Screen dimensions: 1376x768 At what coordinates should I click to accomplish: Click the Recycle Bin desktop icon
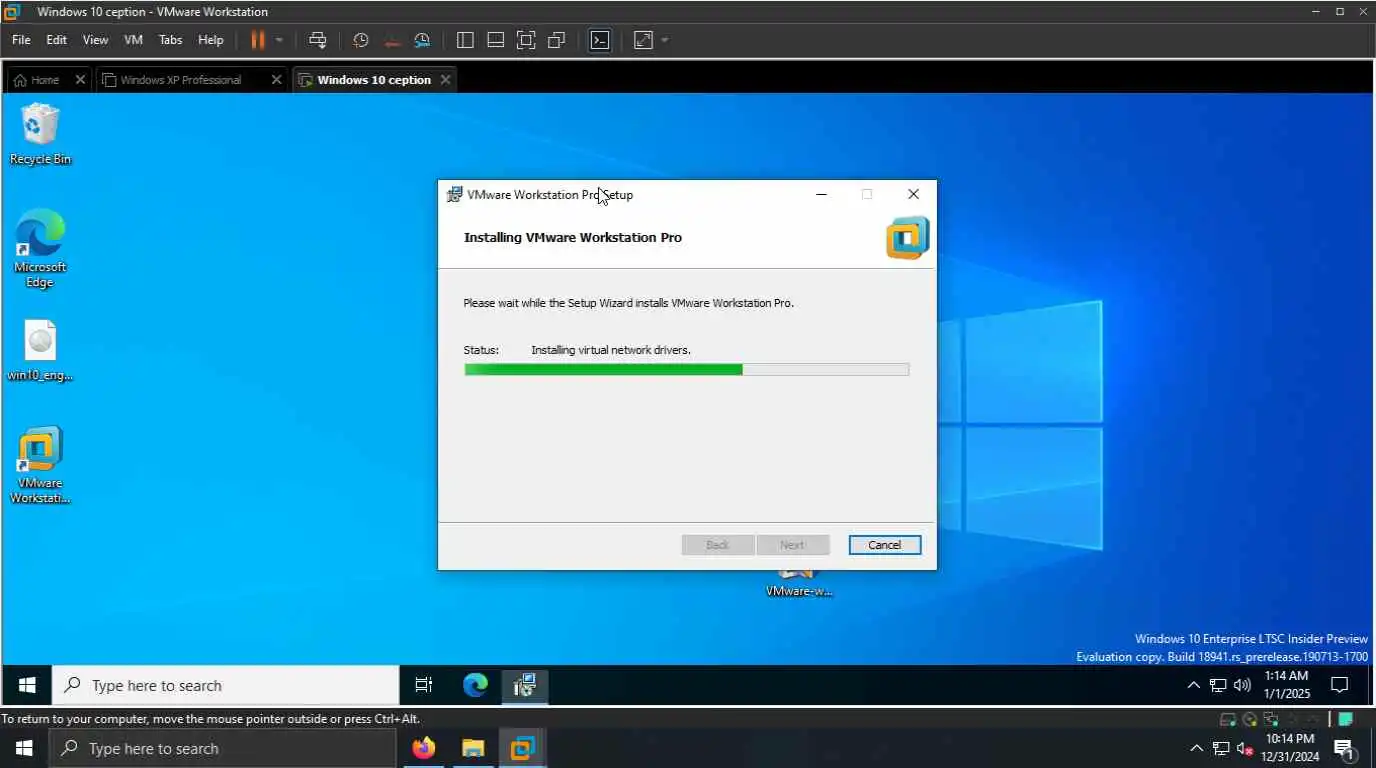[40, 134]
